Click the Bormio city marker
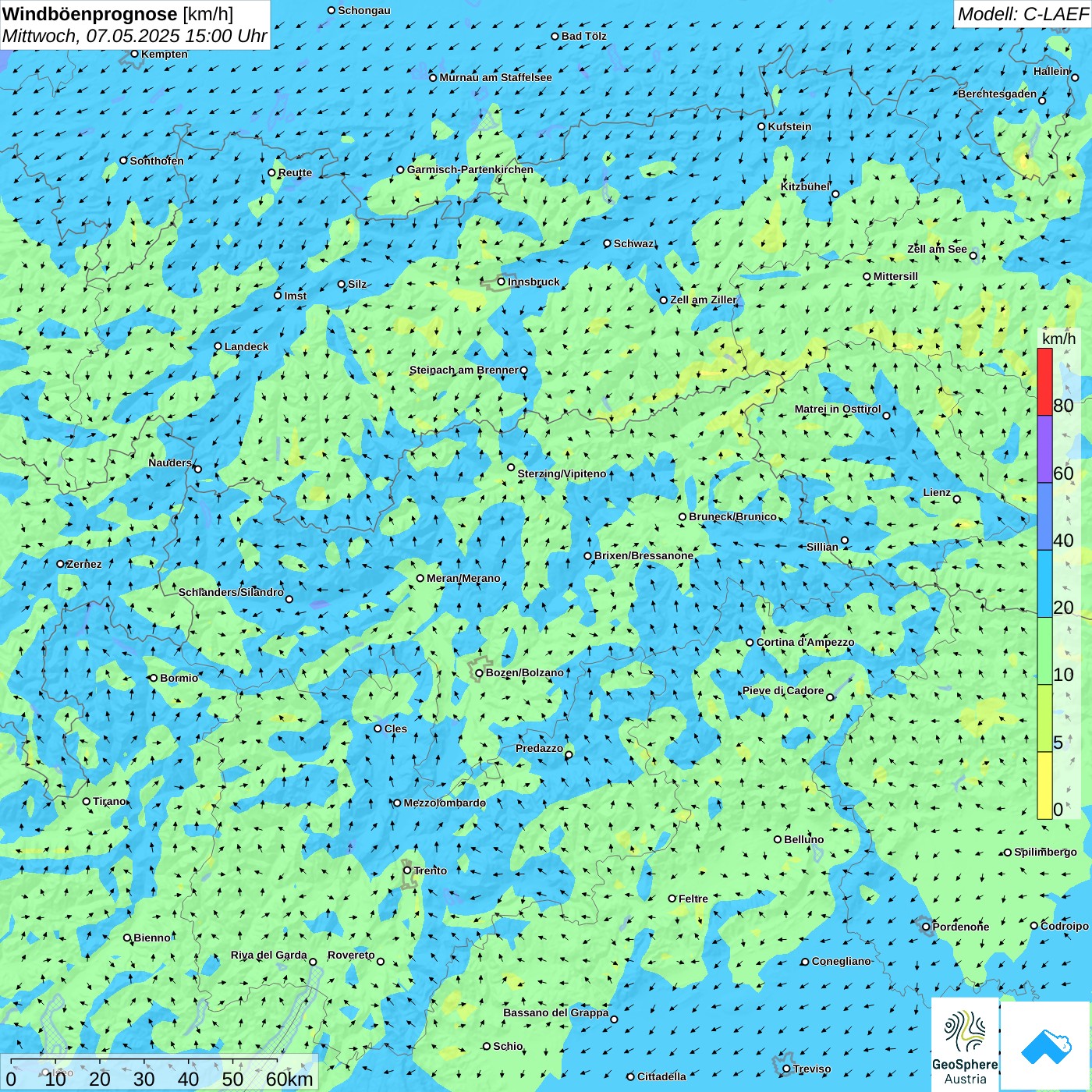This screenshot has width=1092, height=1092. click(154, 678)
